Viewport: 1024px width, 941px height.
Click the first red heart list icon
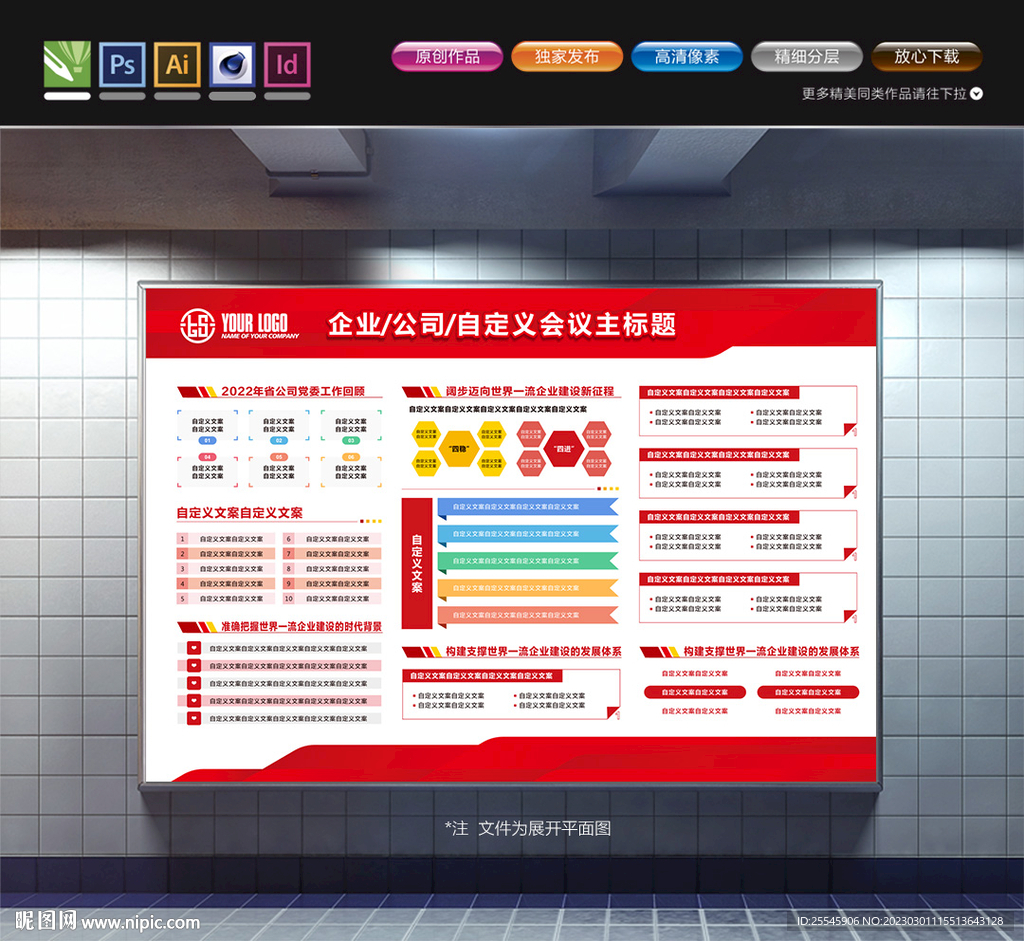pos(194,648)
